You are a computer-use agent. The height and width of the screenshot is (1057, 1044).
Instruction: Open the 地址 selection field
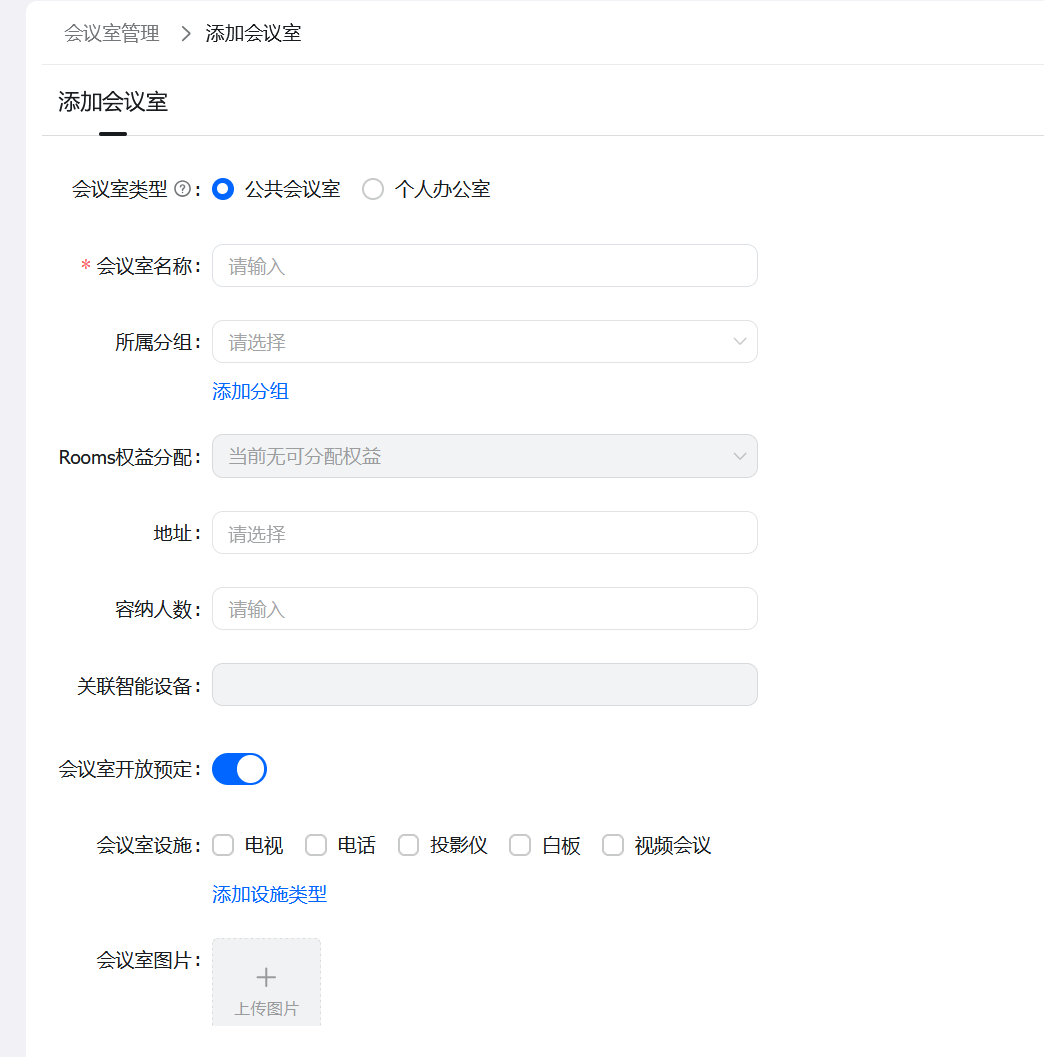pos(484,533)
